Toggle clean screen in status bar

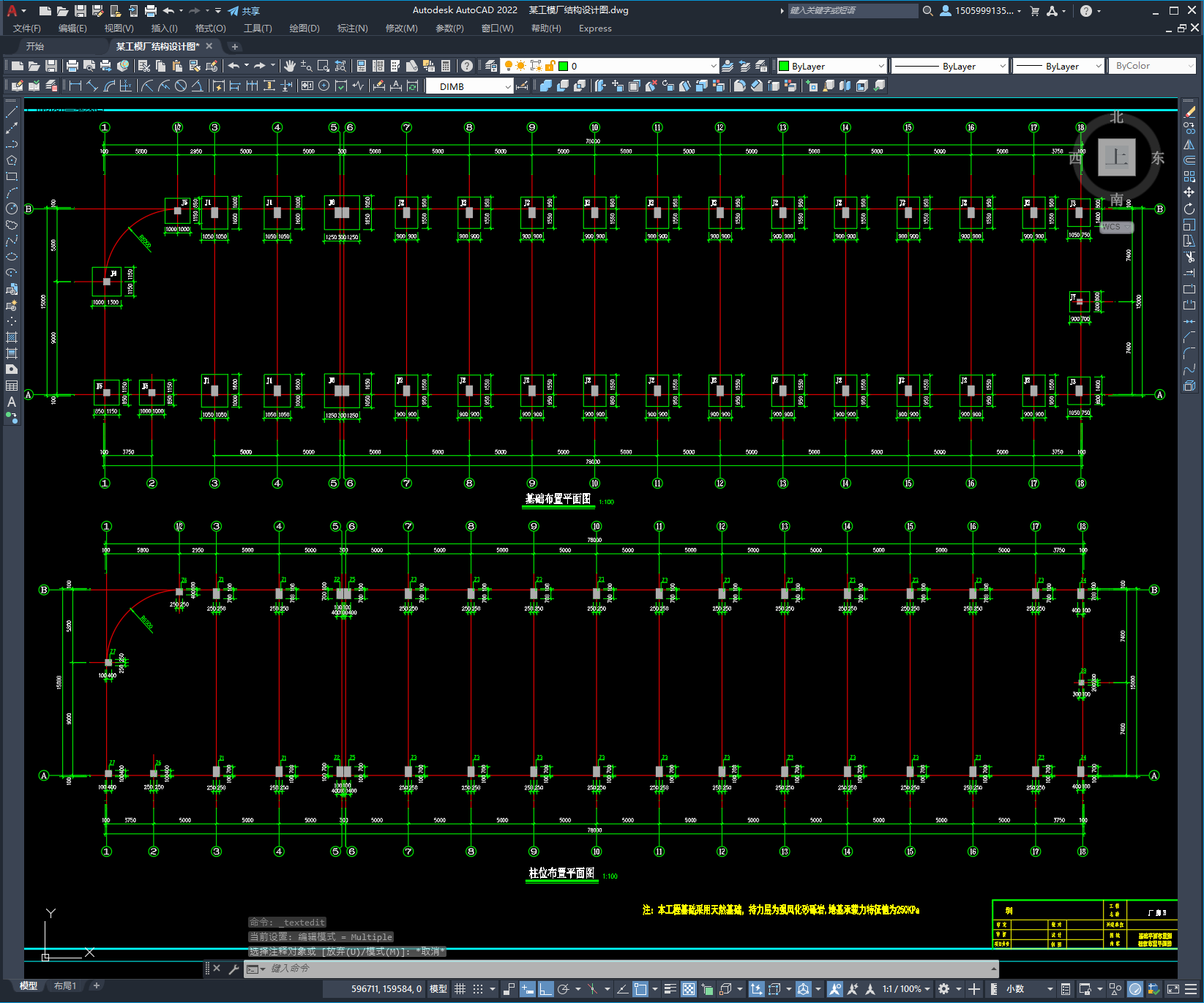pos(1172,989)
